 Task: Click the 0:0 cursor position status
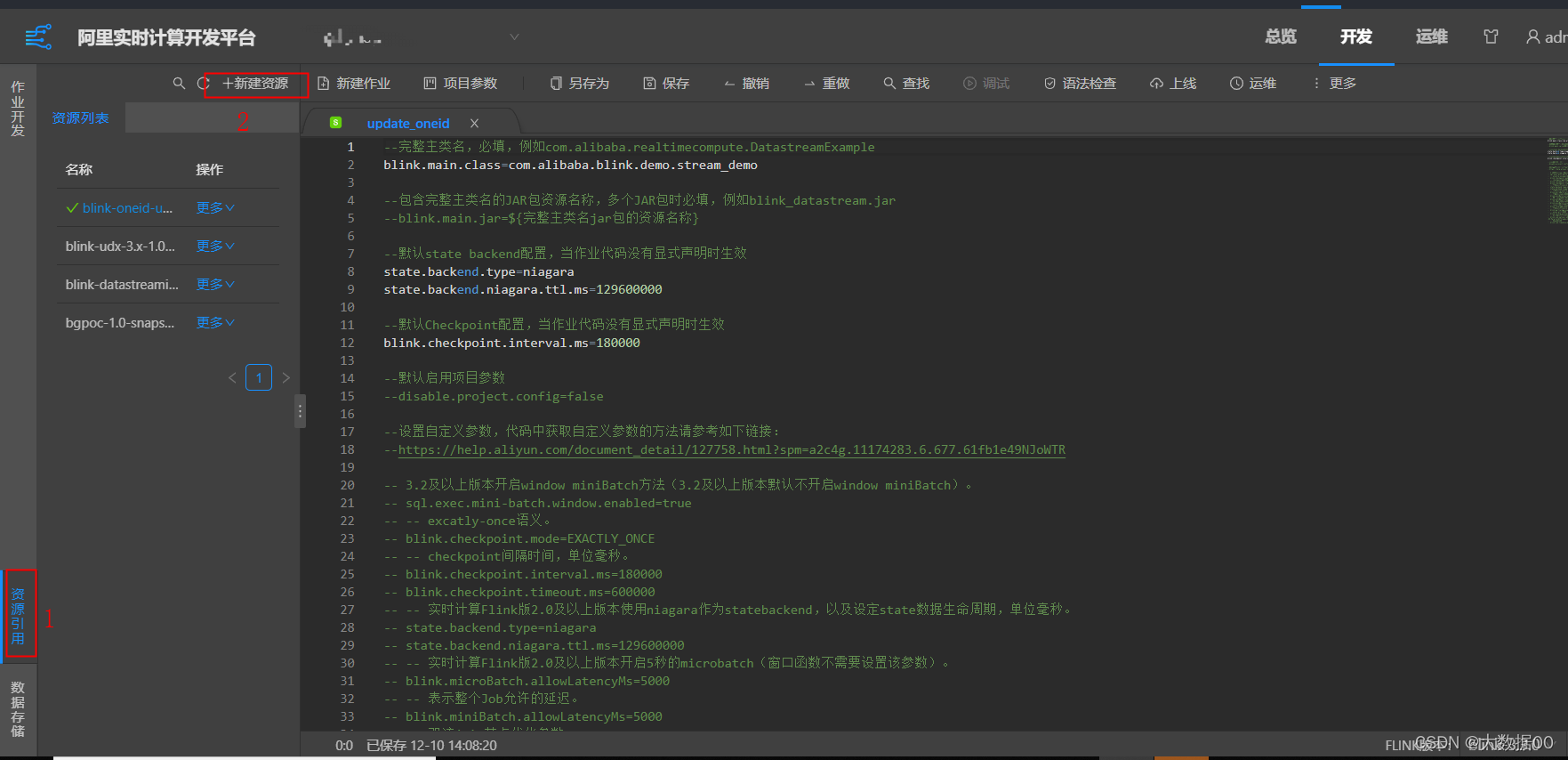coord(344,745)
